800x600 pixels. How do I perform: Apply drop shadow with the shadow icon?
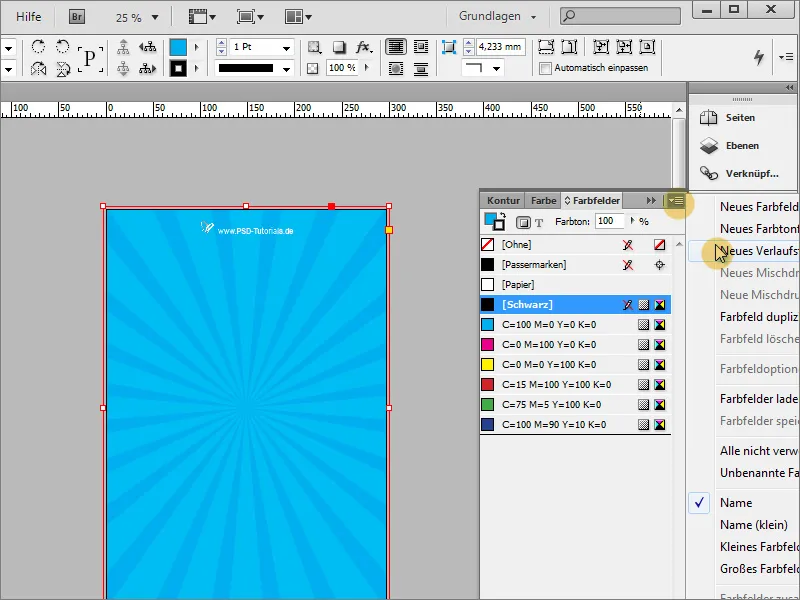339,47
